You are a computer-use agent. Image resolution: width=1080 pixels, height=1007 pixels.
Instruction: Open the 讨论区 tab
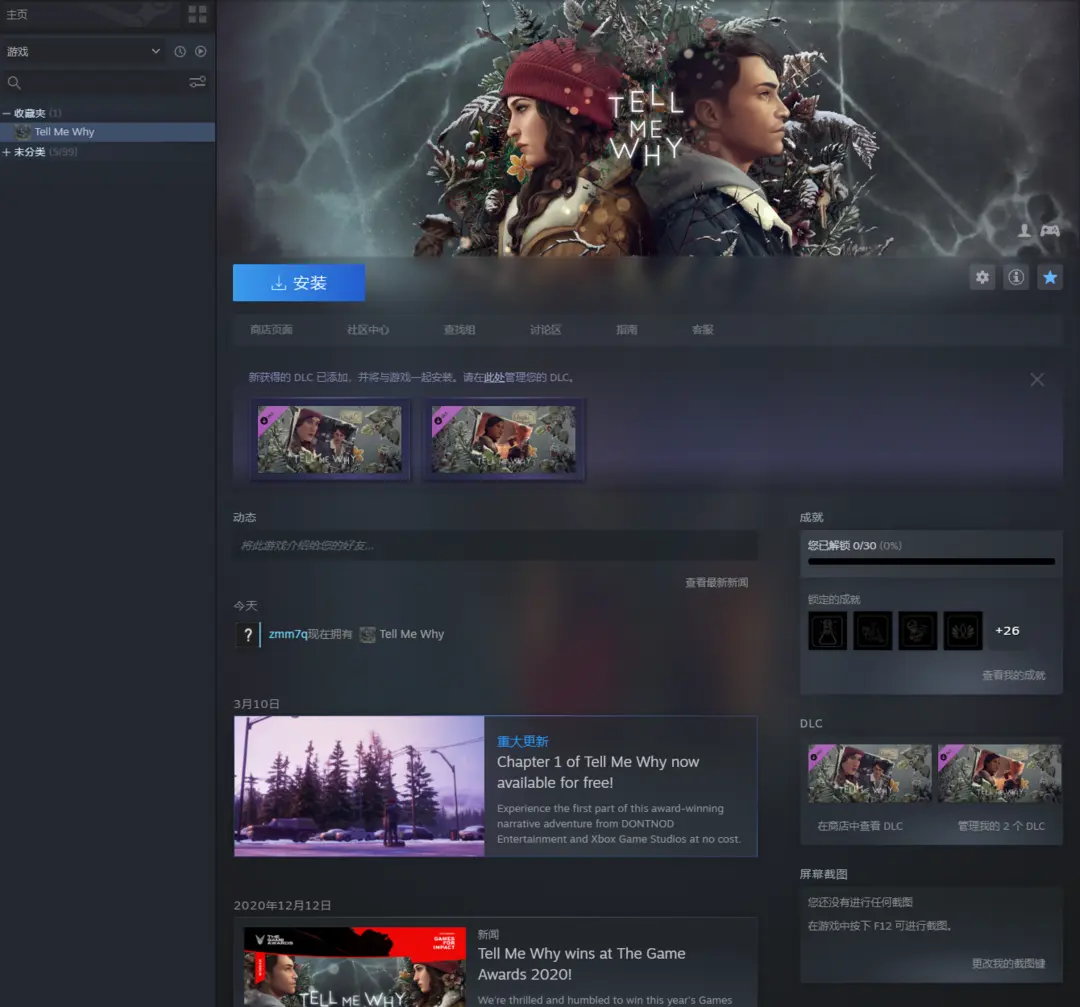click(x=546, y=330)
